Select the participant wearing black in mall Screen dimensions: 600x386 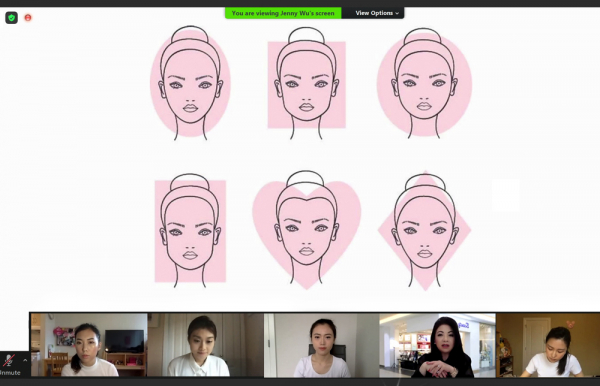coord(437,345)
